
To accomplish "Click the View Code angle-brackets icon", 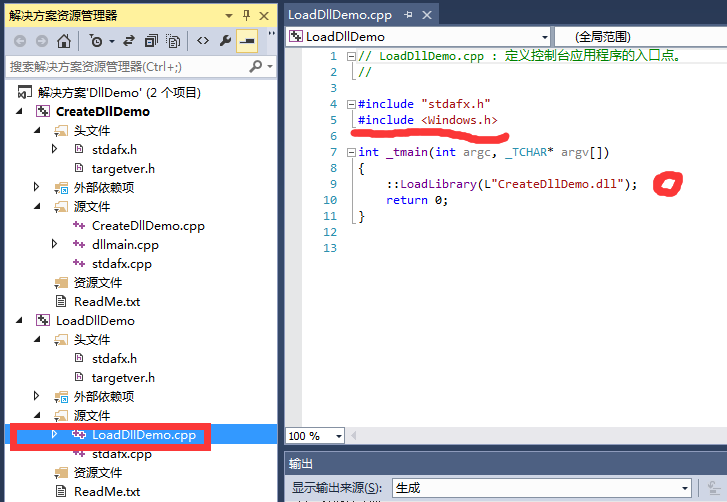I will (203, 41).
